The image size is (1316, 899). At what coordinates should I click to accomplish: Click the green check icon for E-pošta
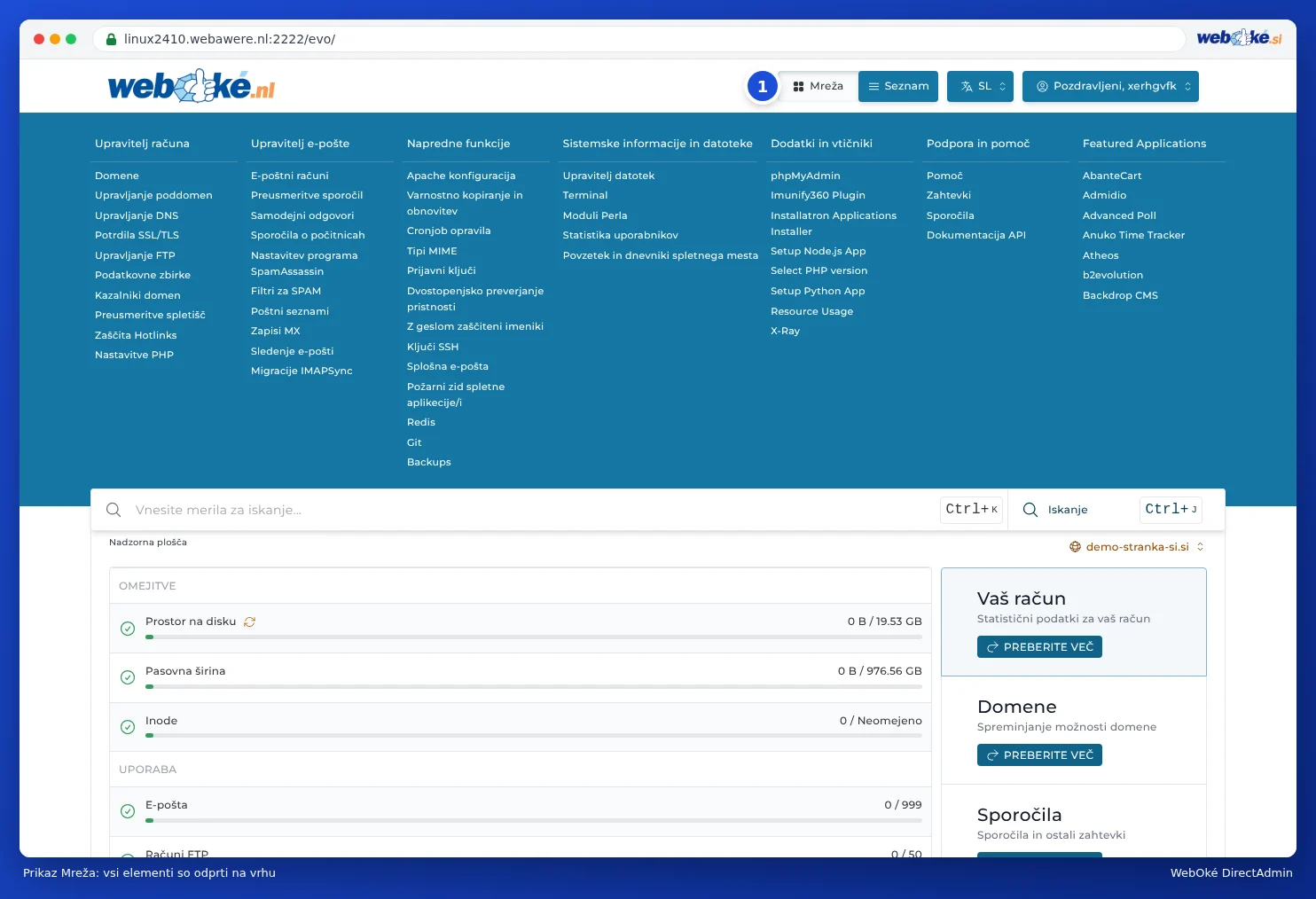[128, 811]
